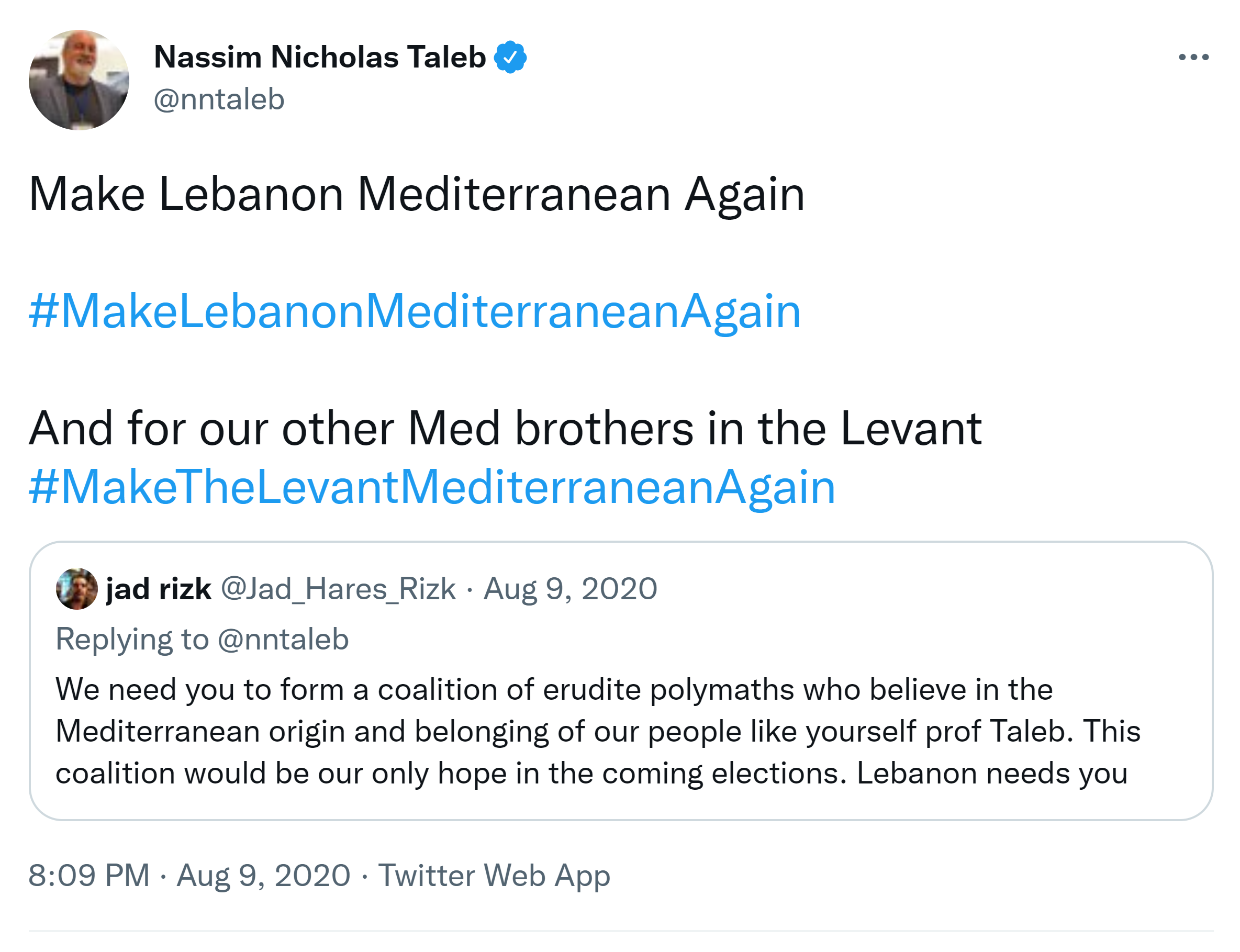This screenshot has width=1240, height=952.
Task: Open jad rizk display name
Action: [159, 589]
